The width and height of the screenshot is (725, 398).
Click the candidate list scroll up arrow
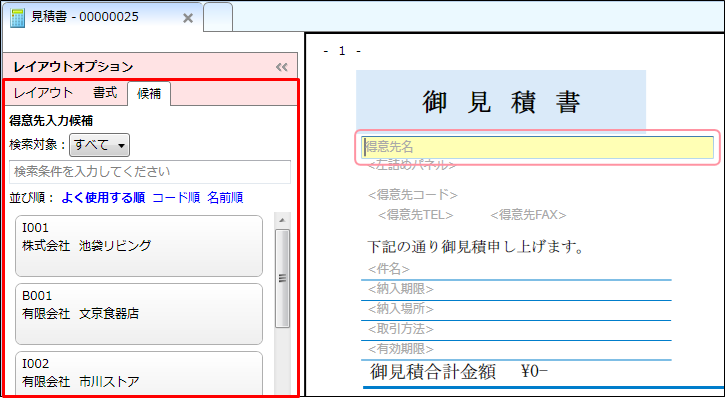282,220
